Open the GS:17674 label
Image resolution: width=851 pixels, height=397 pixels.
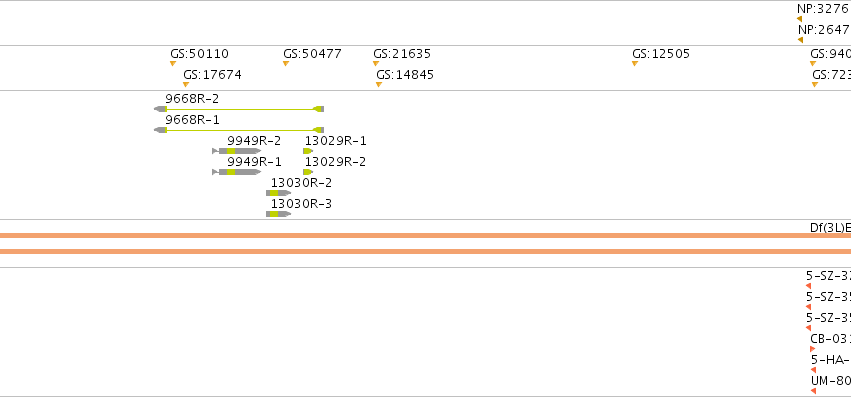tap(213, 74)
